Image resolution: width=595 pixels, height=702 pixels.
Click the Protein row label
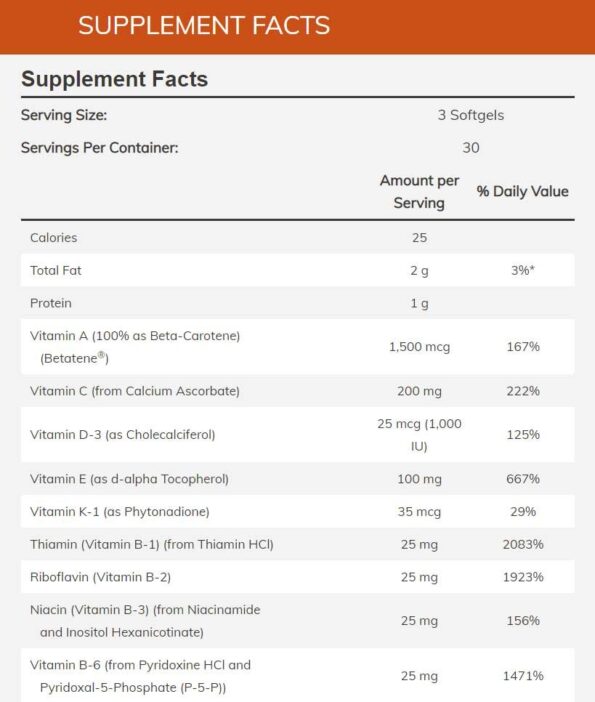coord(51,303)
